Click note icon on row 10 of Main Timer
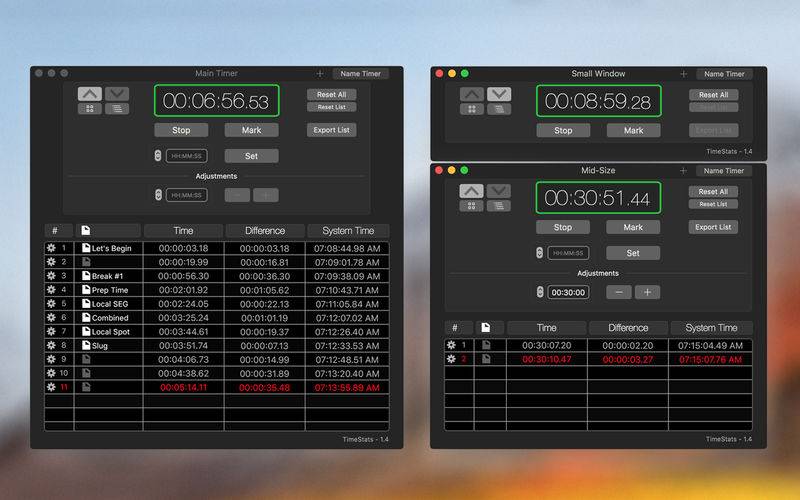The height and width of the screenshot is (500, 800). [x=86, y=373]
